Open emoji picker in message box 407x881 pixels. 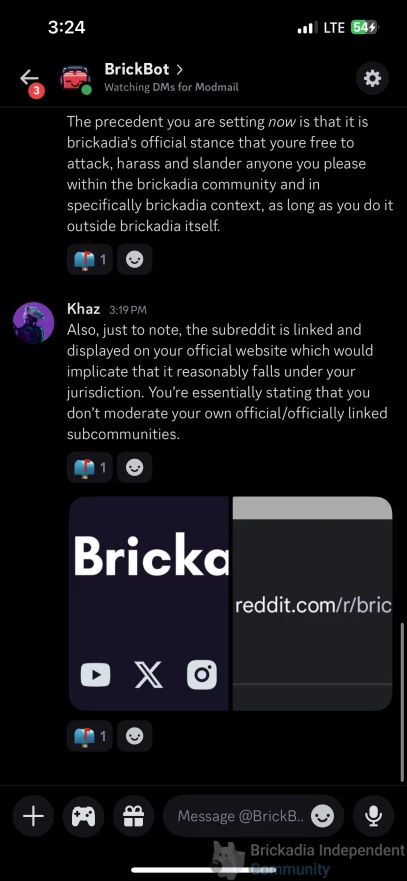(323, 816)
